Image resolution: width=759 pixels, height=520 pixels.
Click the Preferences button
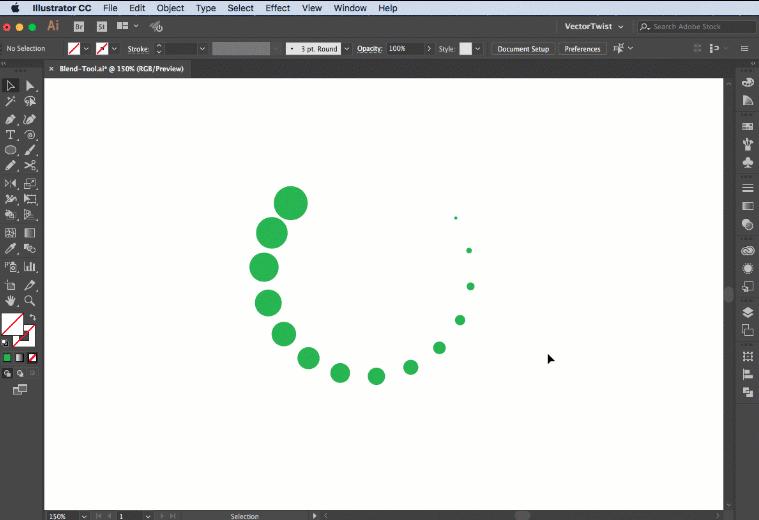[582, 49]
